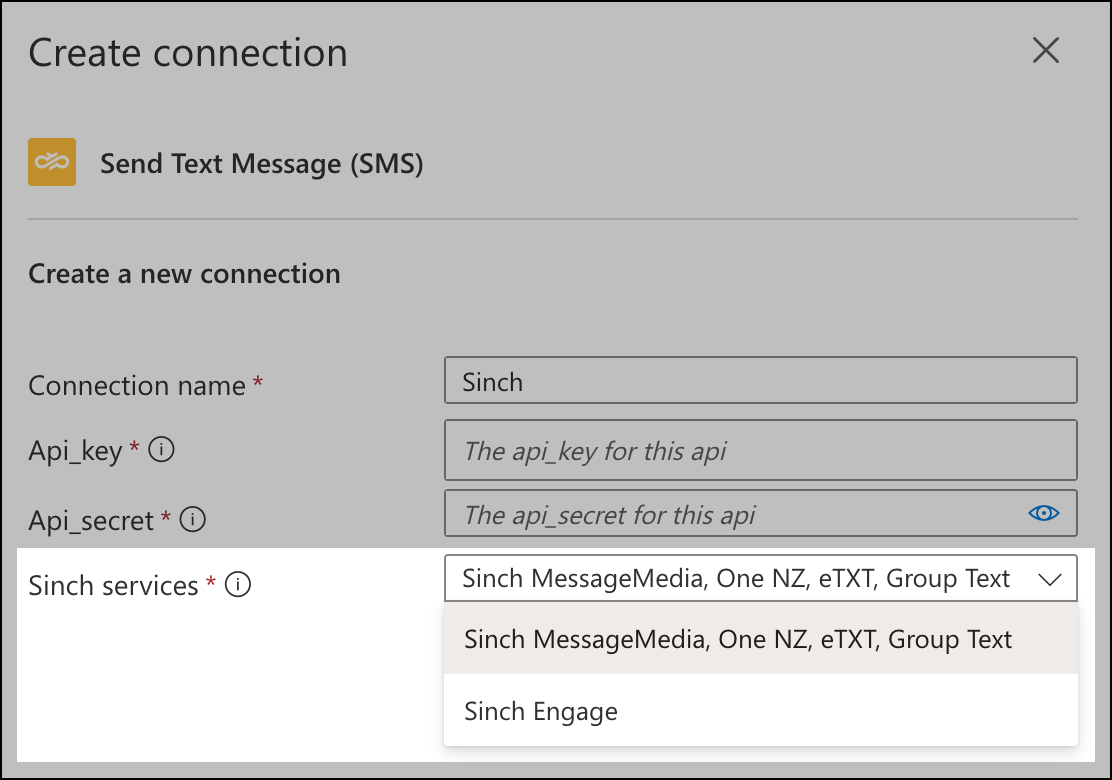Choose the Sinch Engage option

tap(760, 711)
